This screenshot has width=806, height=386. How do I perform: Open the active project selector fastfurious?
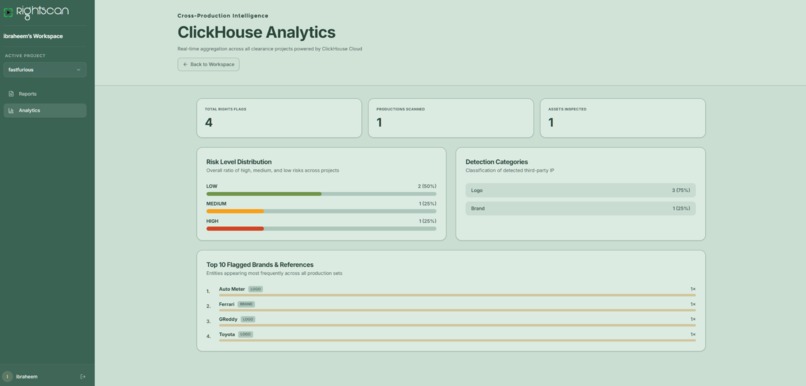tap(45, 70)
